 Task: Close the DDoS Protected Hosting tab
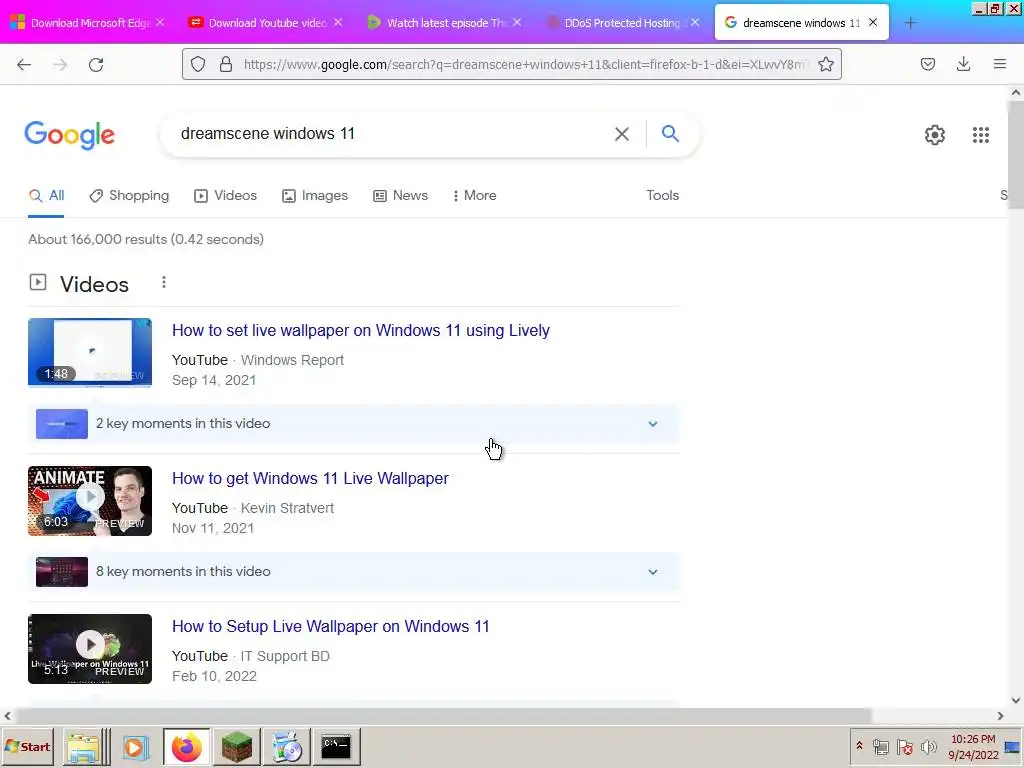click(695, 22)
